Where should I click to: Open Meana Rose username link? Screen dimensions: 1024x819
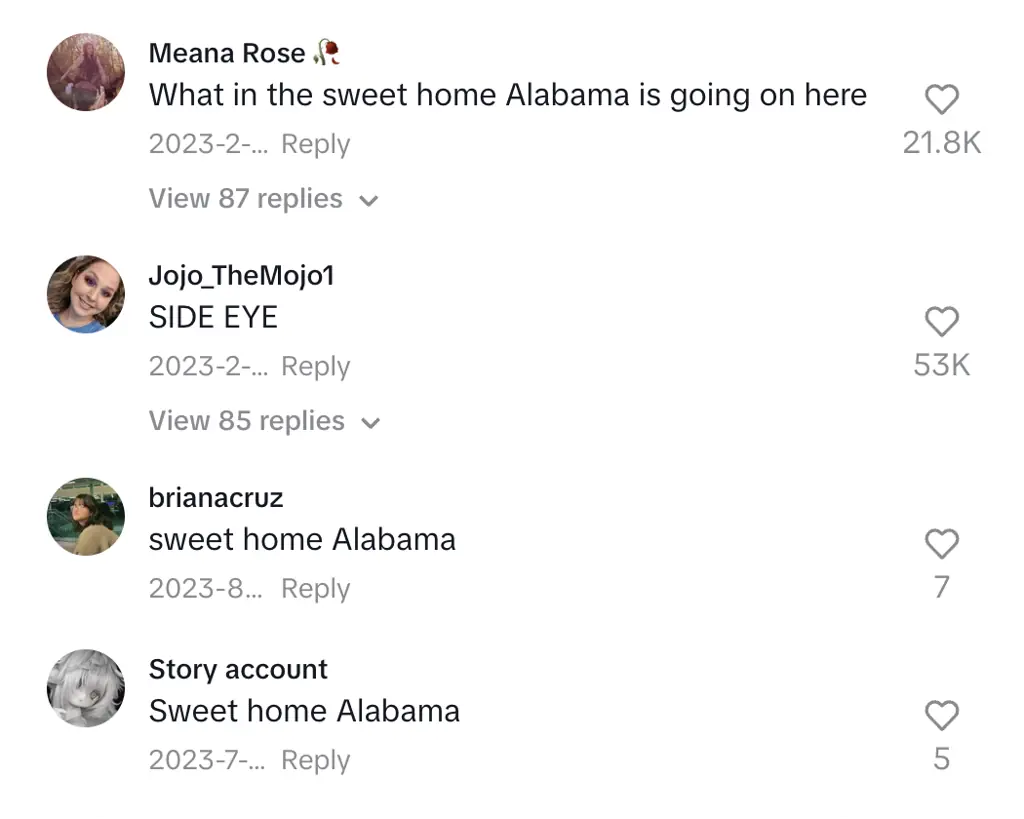pos(227,53)
